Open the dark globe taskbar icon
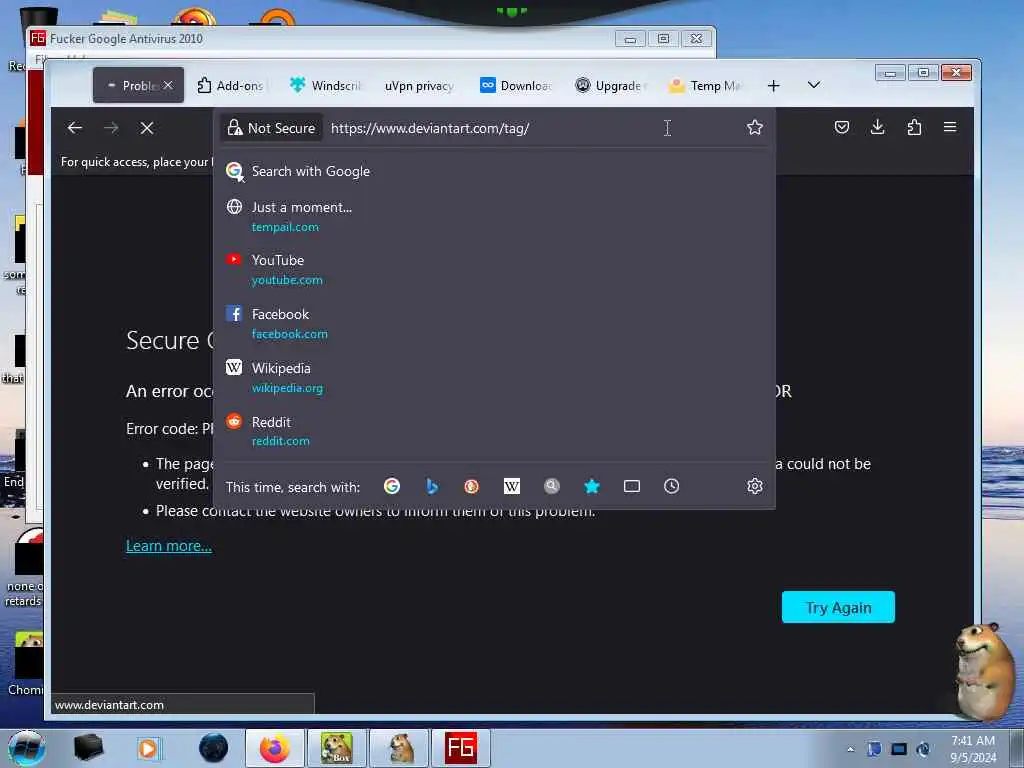1024x768 pixels. [214, 748]
